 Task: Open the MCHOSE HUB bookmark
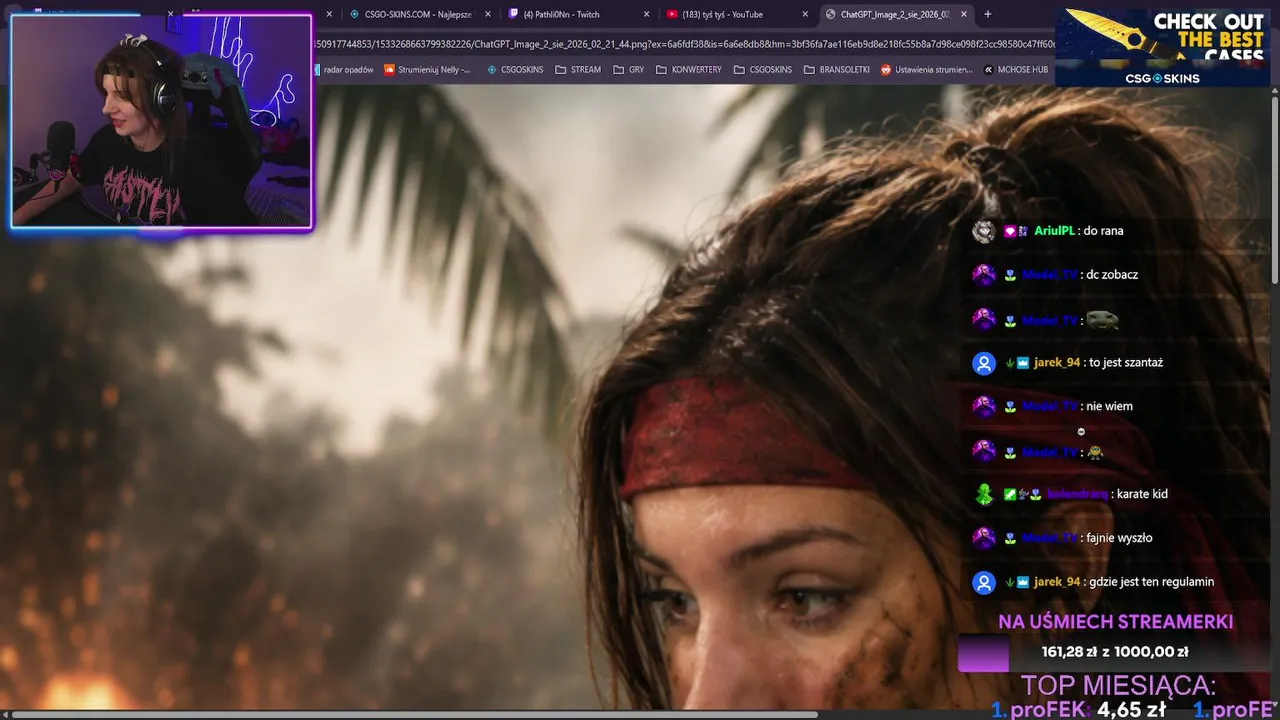pos(1016,70)
